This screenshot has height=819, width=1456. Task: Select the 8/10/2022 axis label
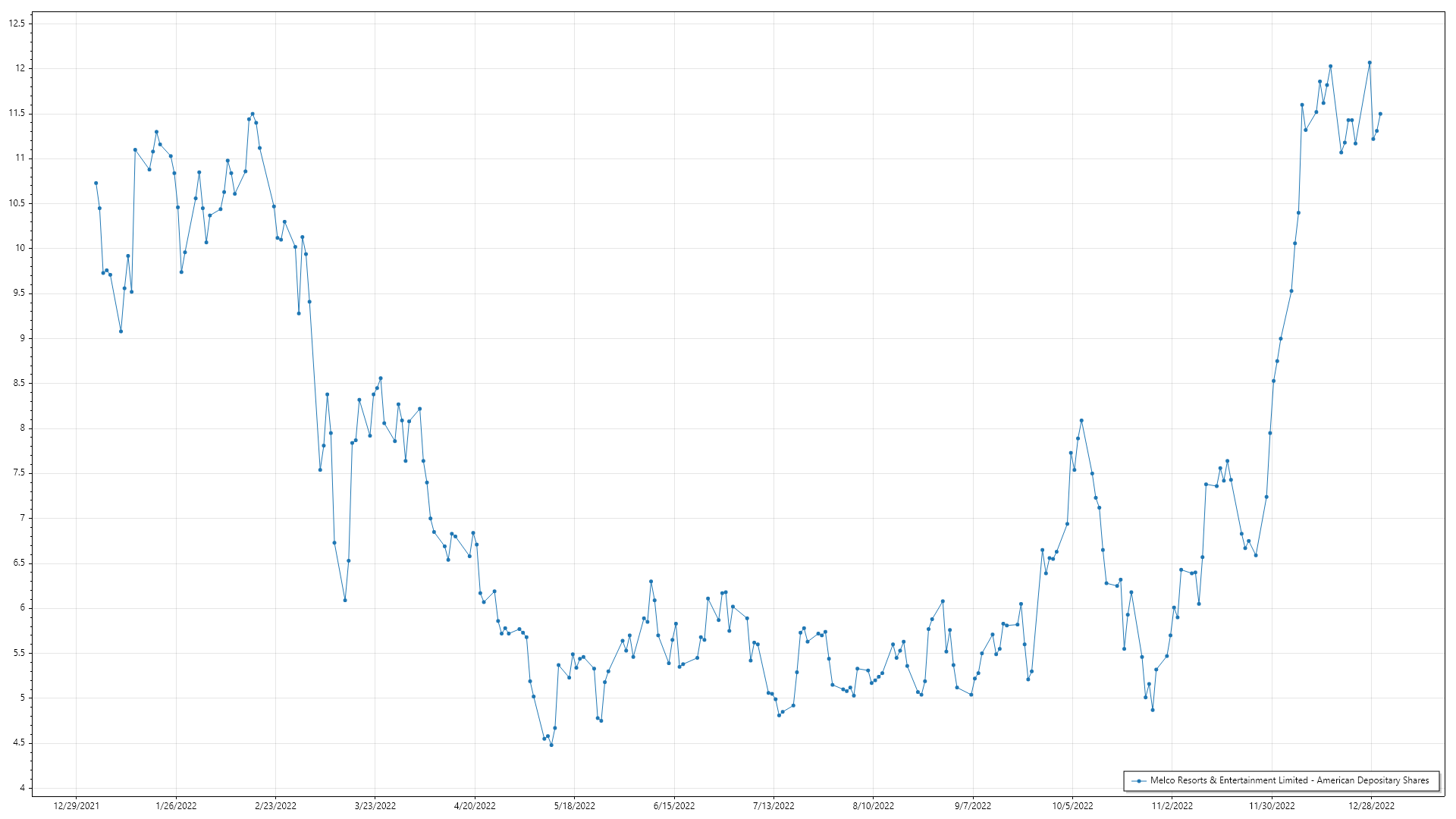tap(873, 805)
